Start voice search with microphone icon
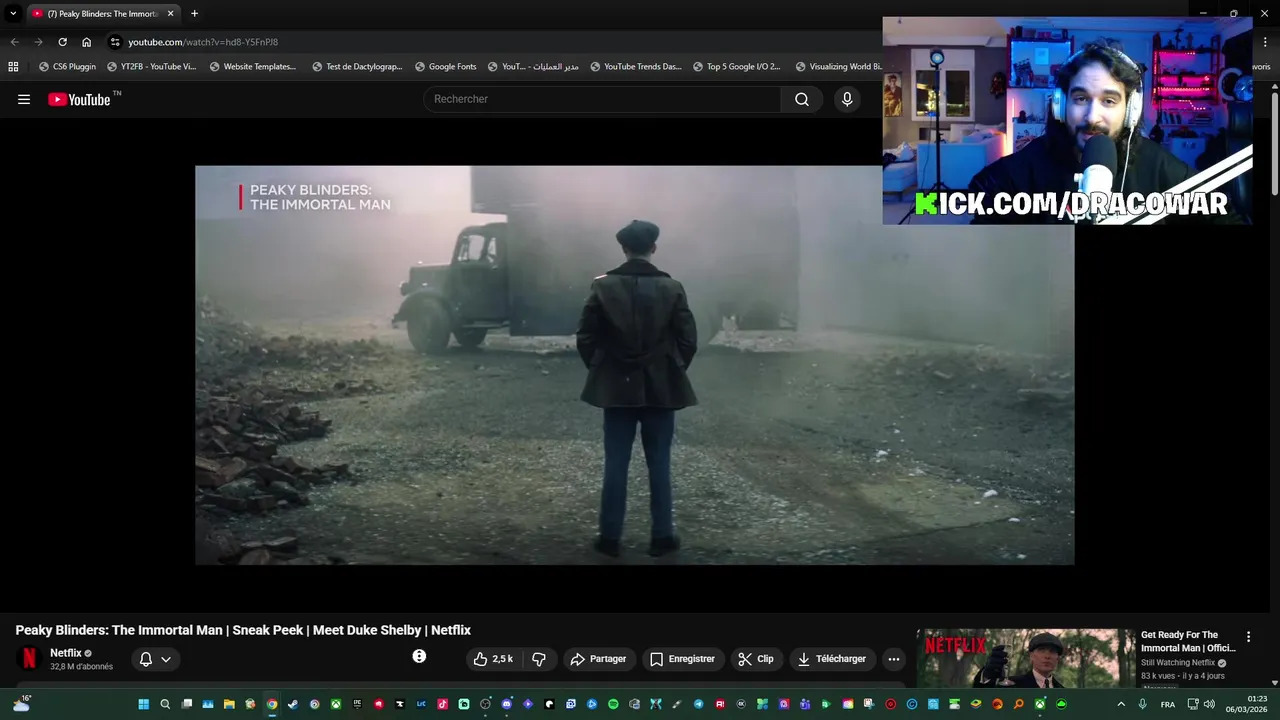 pos(847,99)
